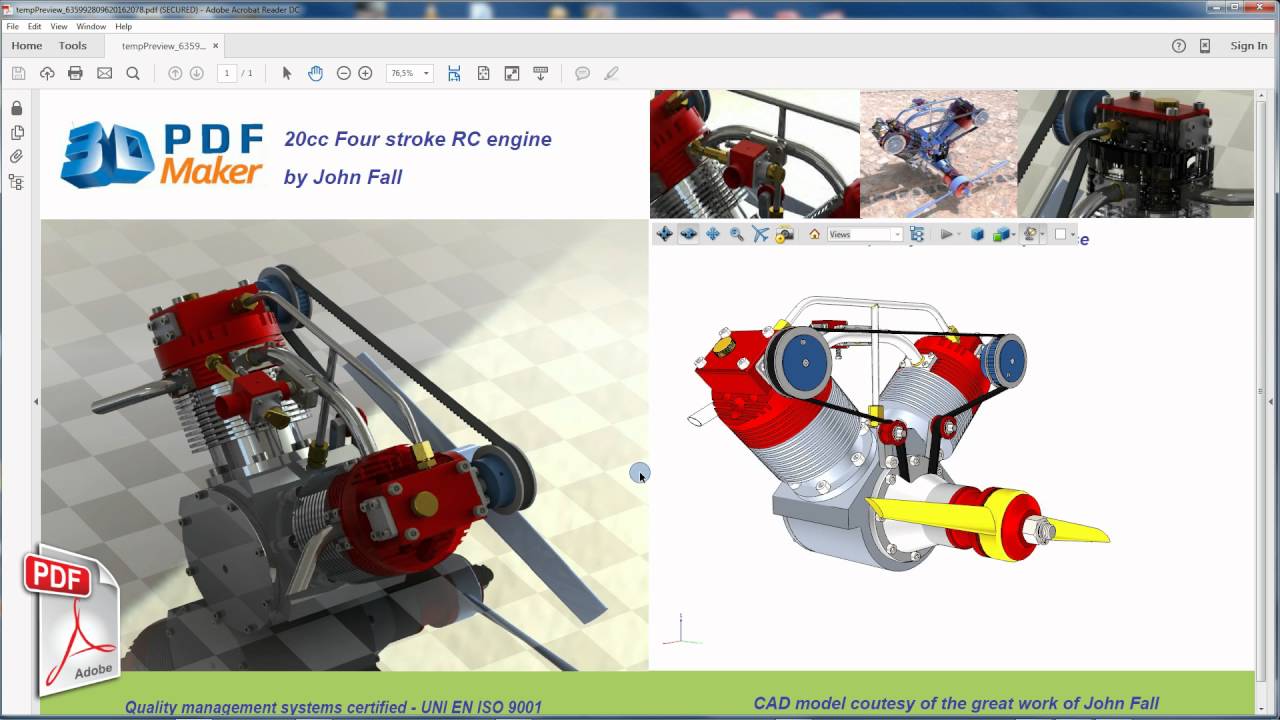Open the Find text magnifier
Screen dimensions: 1280x720
(133, 73)
